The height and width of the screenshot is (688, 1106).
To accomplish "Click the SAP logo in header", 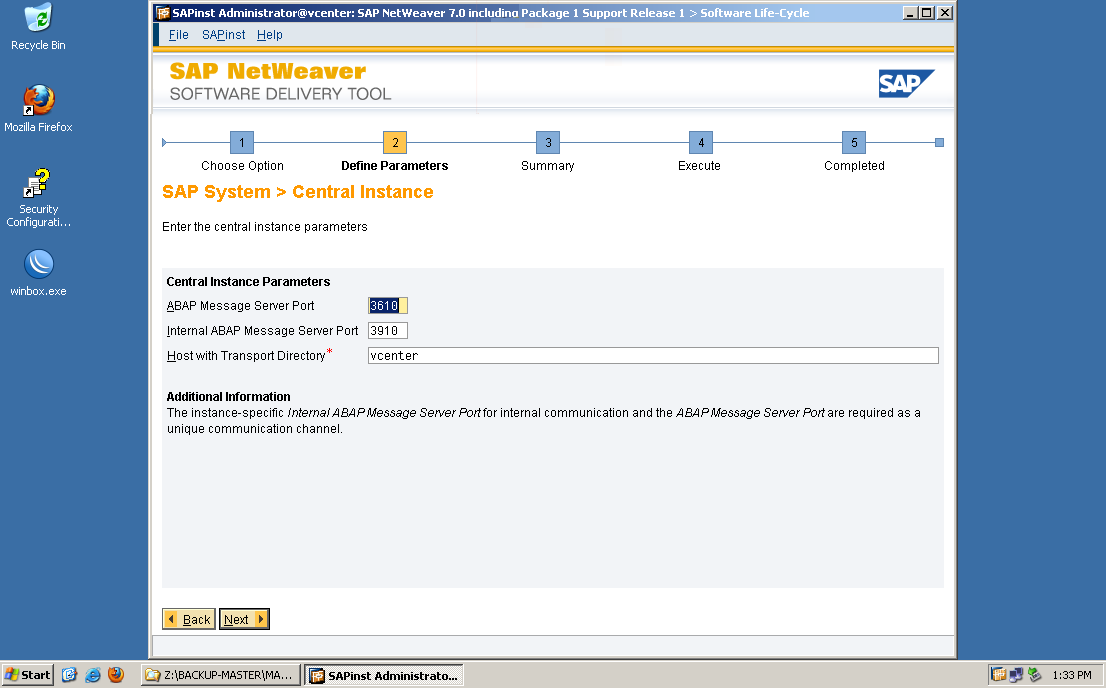I will [906, 83].
